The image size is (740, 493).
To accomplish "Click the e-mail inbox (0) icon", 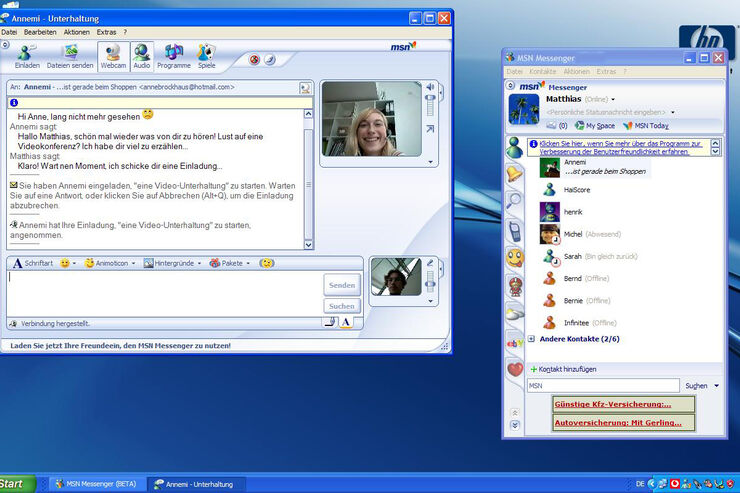I will point(556,125).
